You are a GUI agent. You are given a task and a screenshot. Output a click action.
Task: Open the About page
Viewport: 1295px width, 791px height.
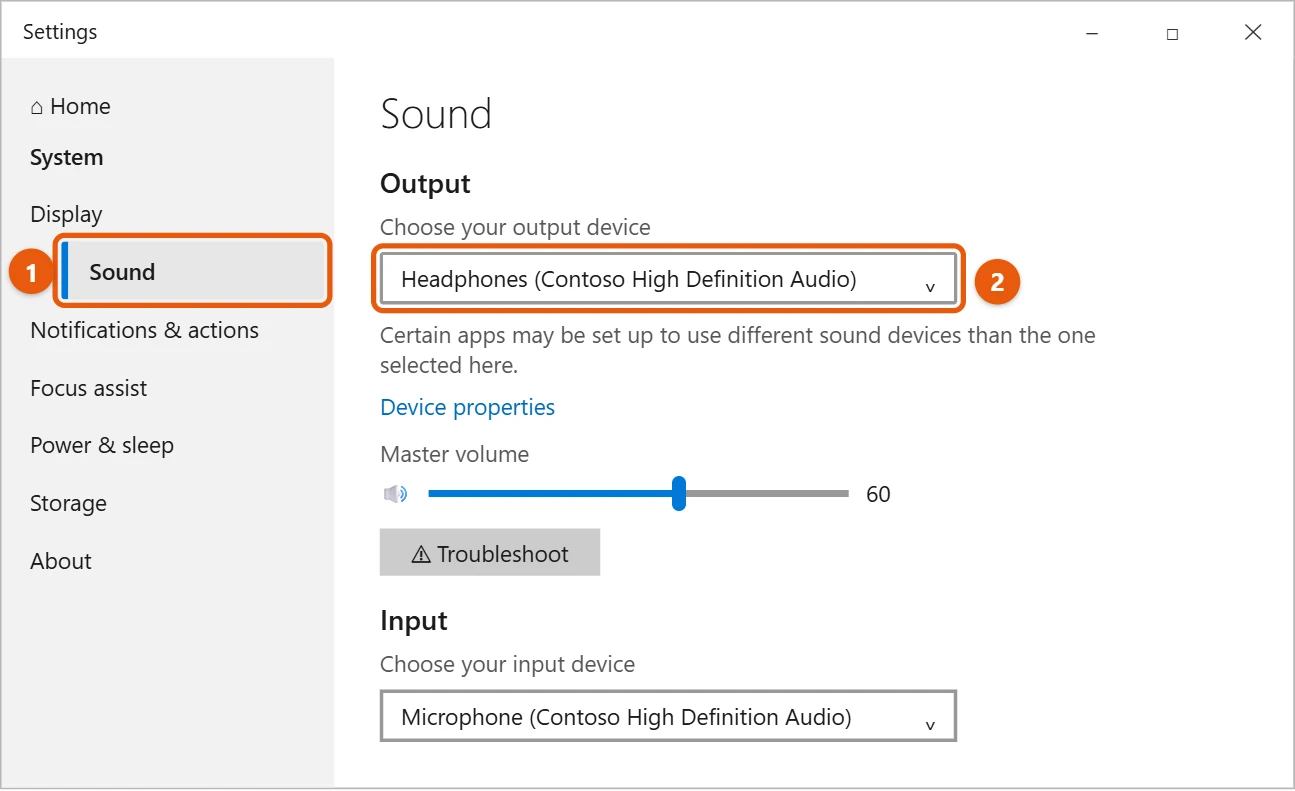[61, 561]
